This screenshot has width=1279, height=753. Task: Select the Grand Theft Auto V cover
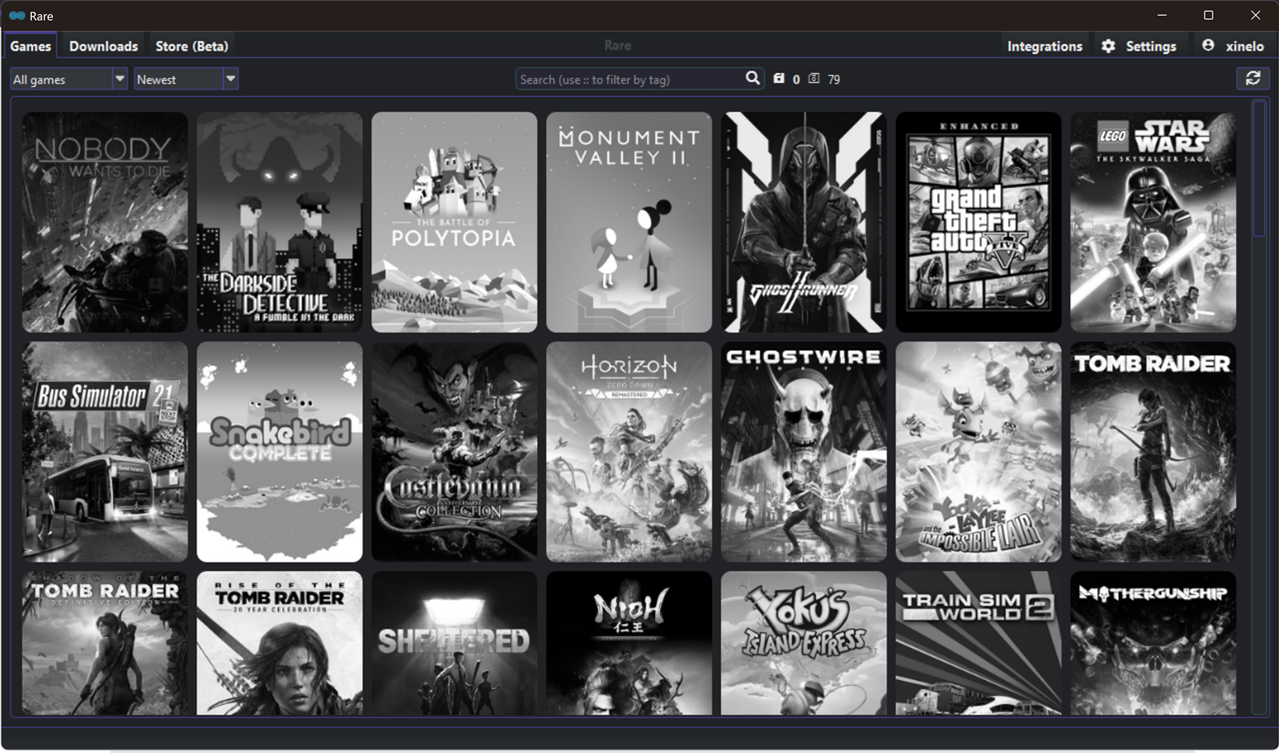(x=979, y=222)
